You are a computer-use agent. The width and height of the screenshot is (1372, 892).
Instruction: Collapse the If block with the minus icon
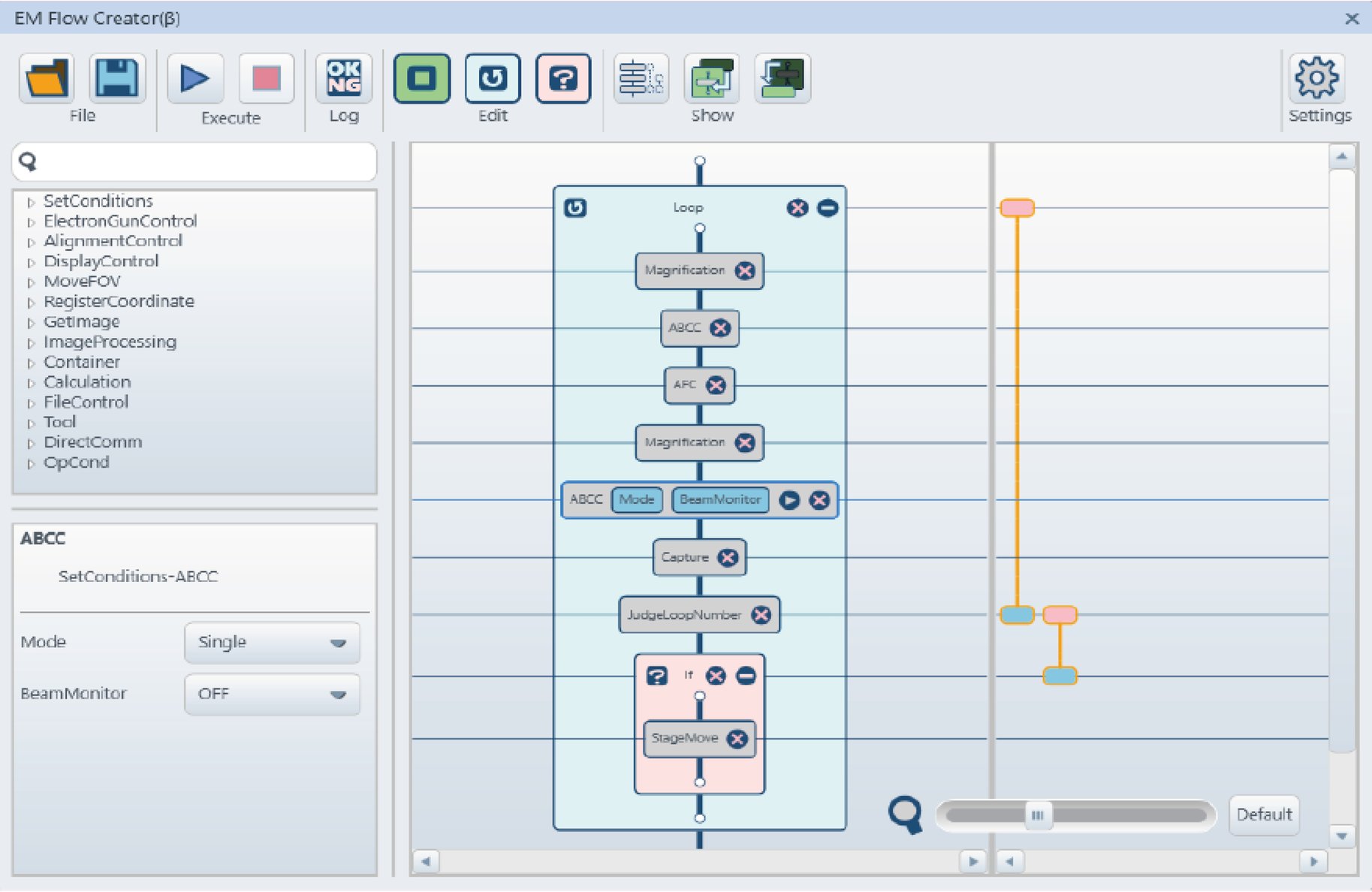coord(746,676)
